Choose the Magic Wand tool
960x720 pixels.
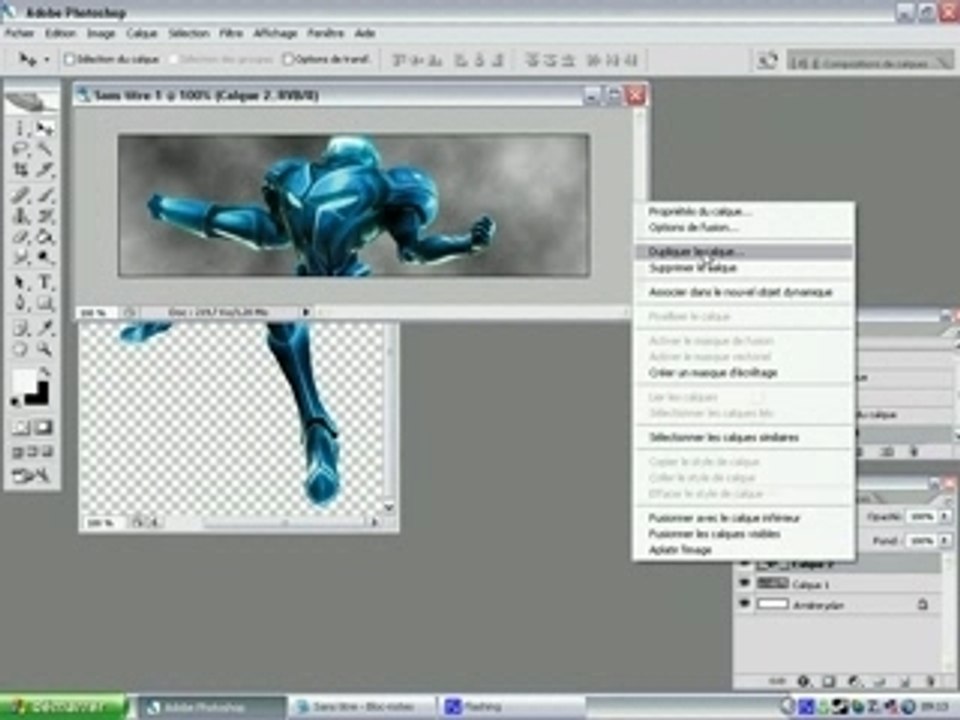(44, 149)
